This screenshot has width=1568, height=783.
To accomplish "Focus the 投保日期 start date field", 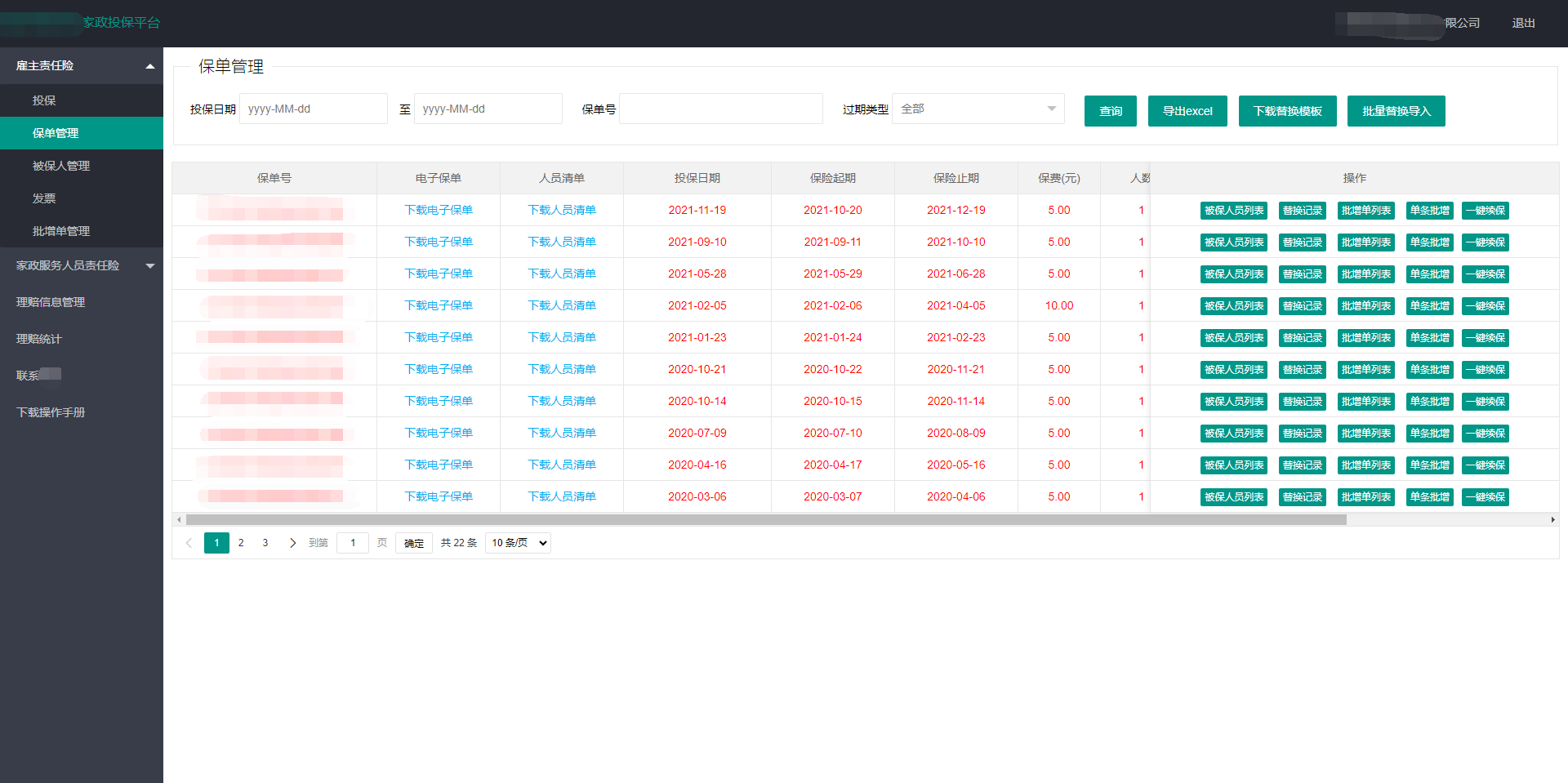I will pyautogui.click(x=314, y=109).
